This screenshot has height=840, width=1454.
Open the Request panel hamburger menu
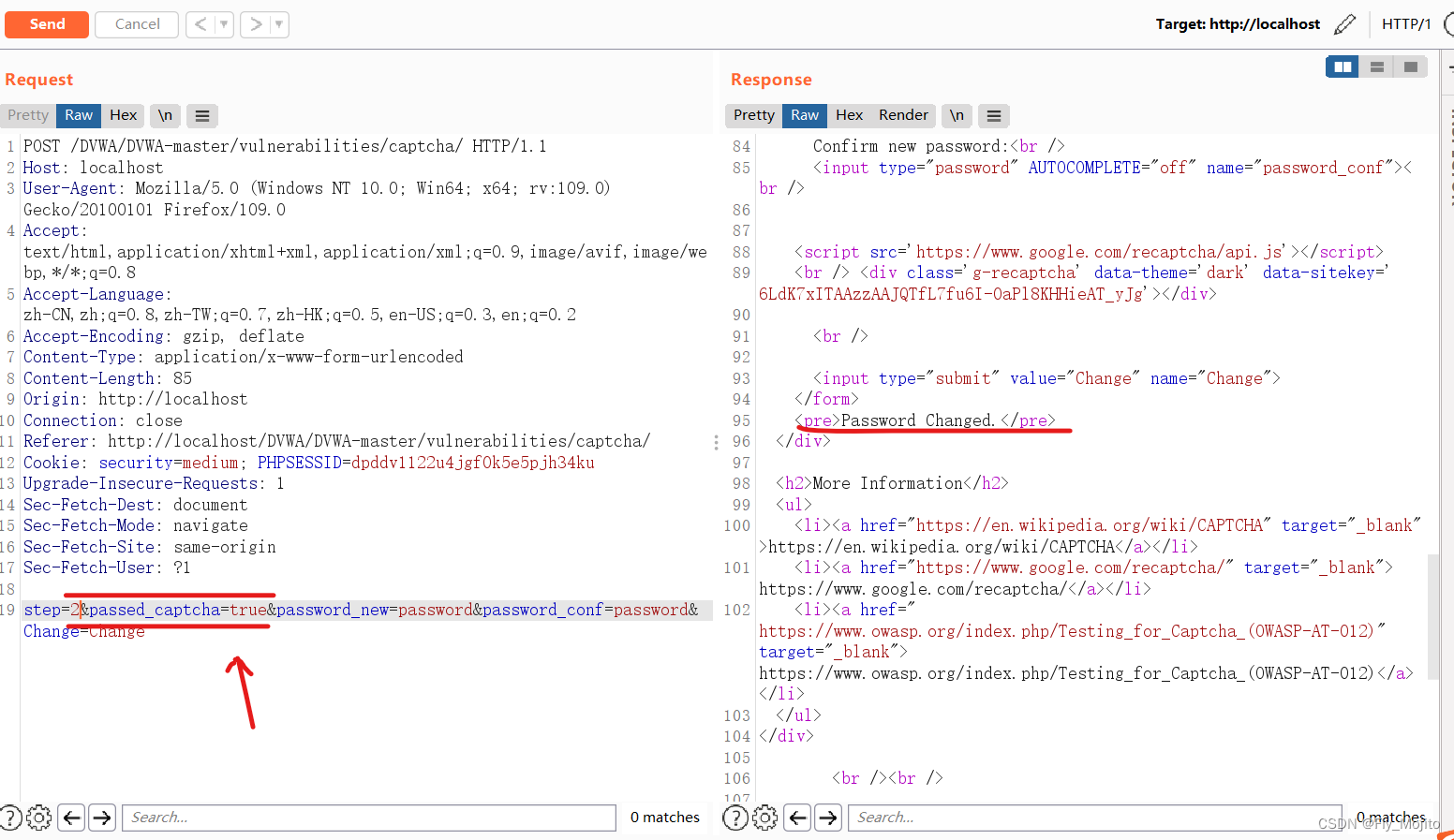[x=202, y=115]
